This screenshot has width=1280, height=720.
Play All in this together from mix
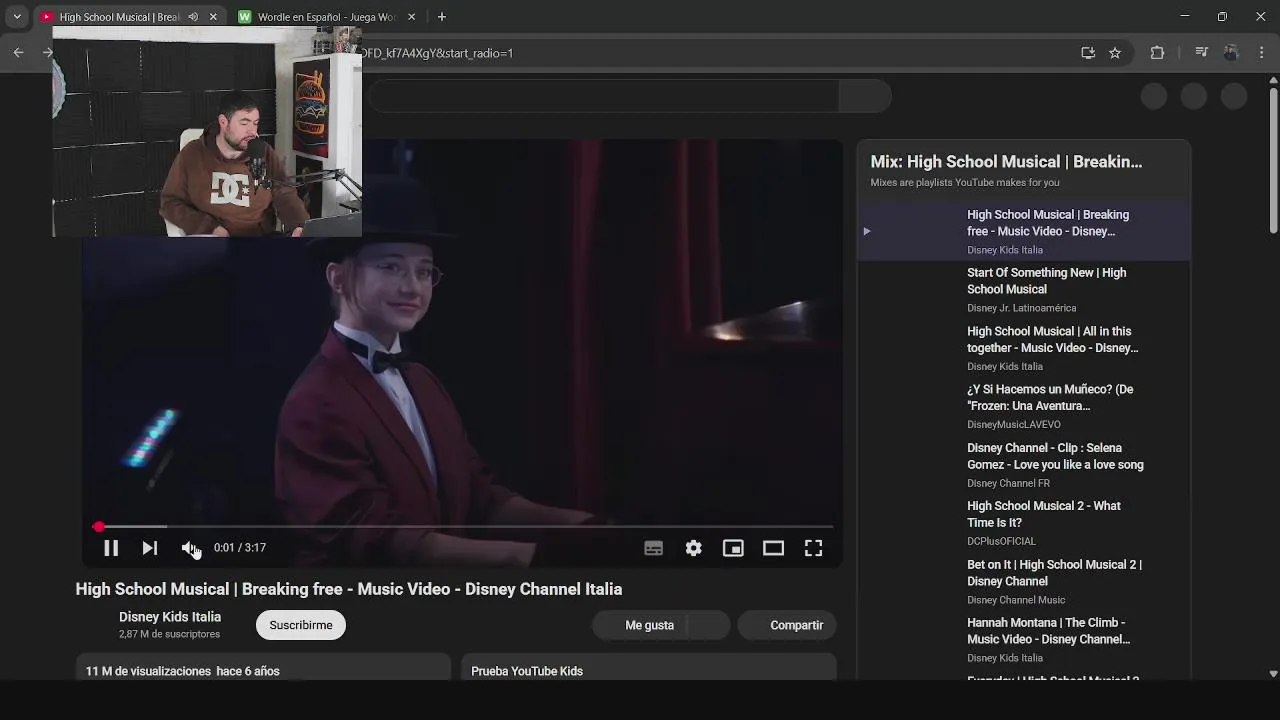coord(1024,348)
